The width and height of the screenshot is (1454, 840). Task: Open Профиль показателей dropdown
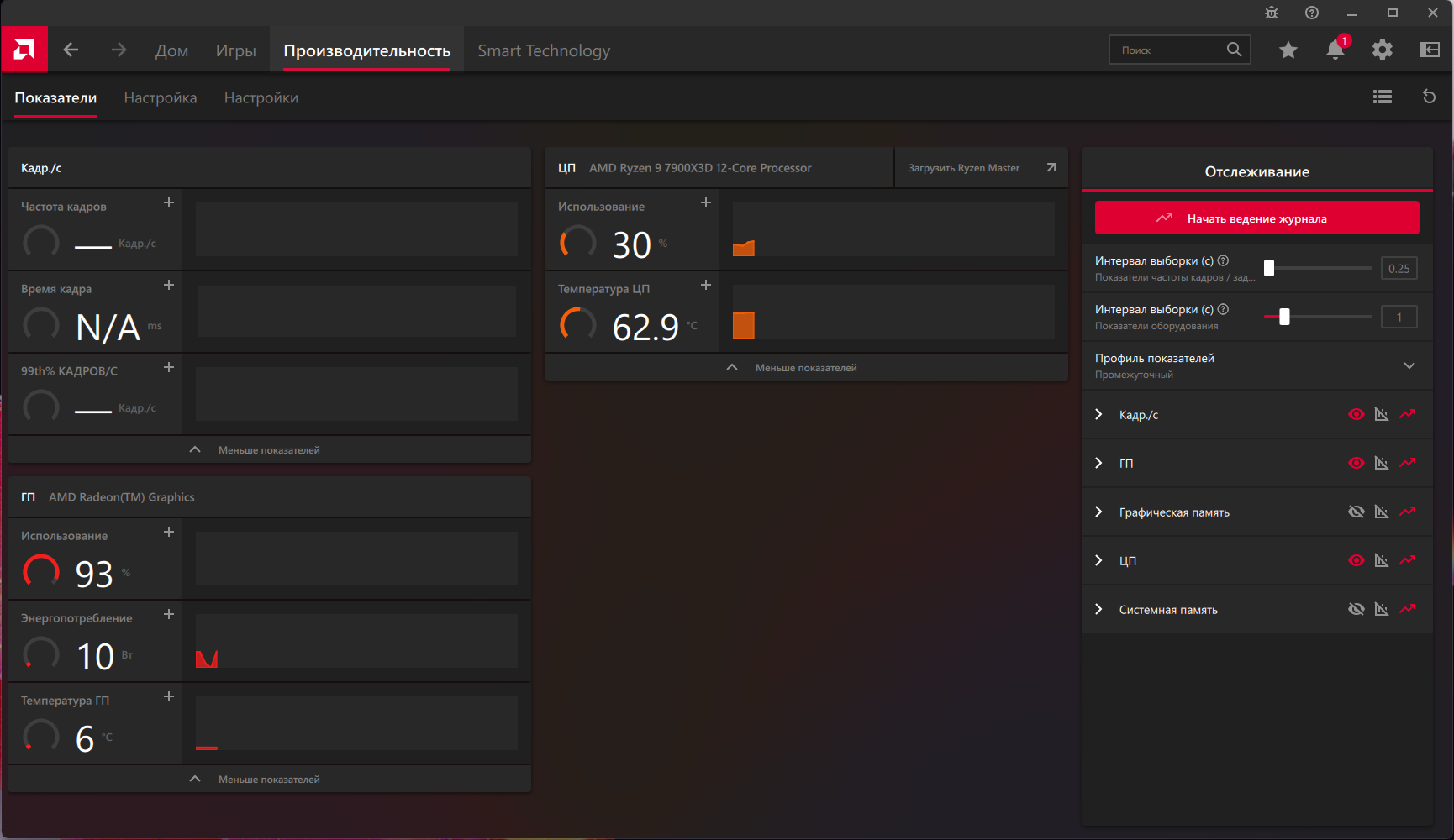(1256, 365)
